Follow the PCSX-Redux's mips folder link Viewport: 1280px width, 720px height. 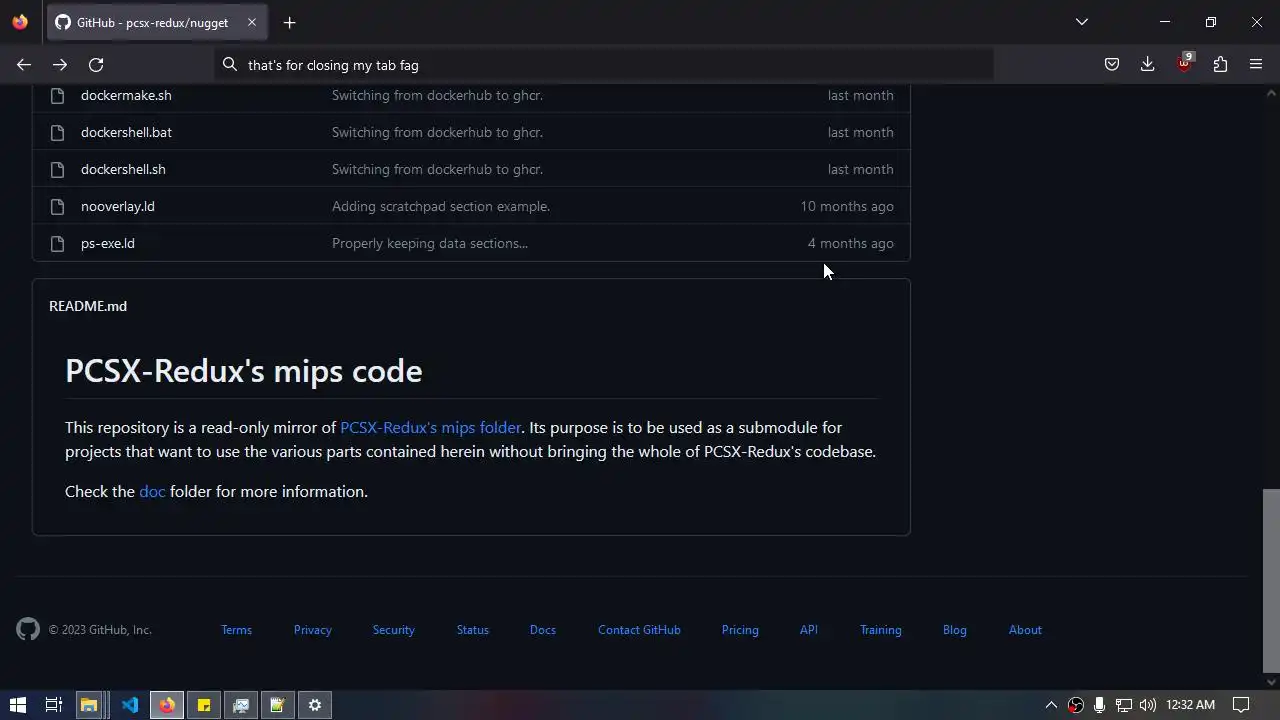click(x=430, y=427)
